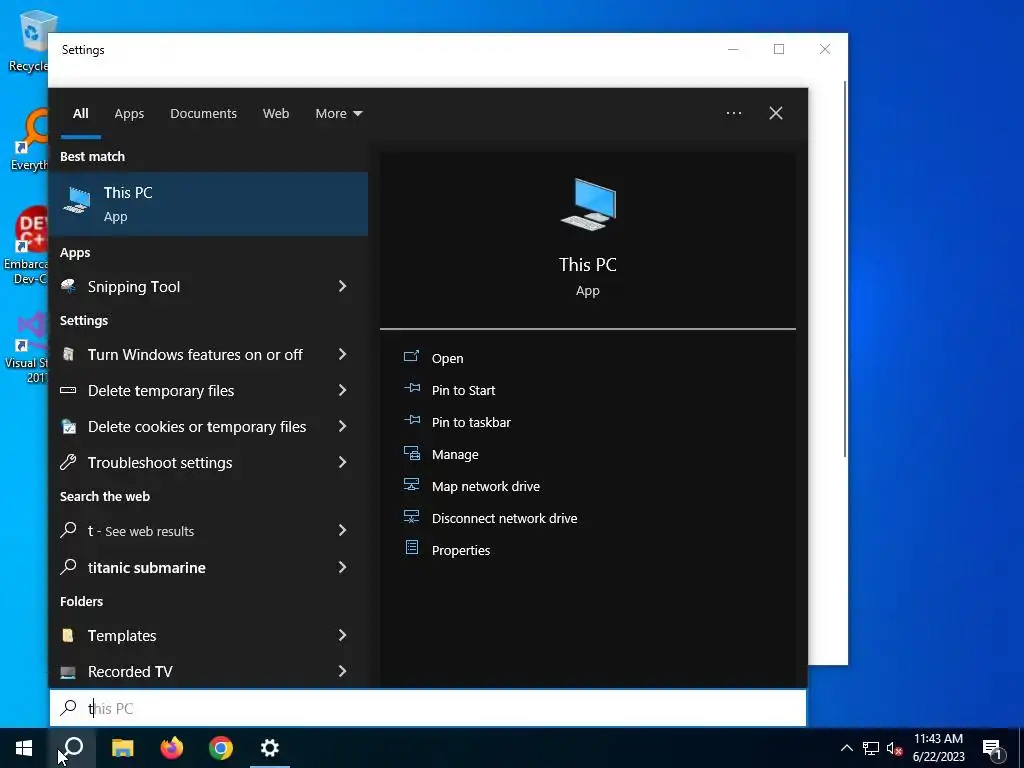Screen dimensions: 1024x768
Task: Expand Troubleshoot settings result arrow
Action: click(x=342, y=462)
